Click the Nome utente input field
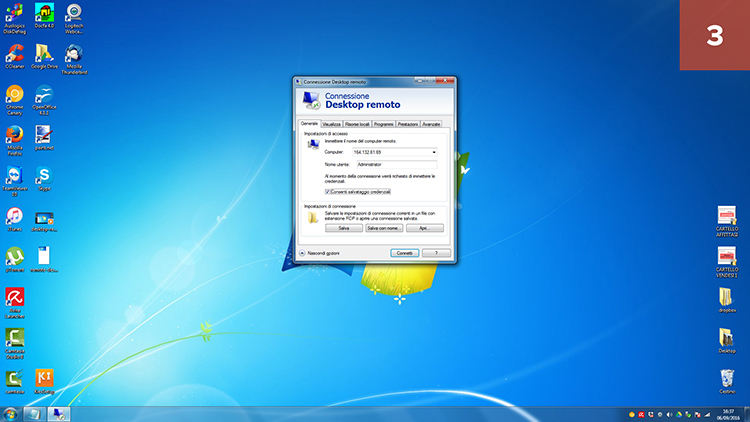This screenshot has width=750, height=422. 397,163
